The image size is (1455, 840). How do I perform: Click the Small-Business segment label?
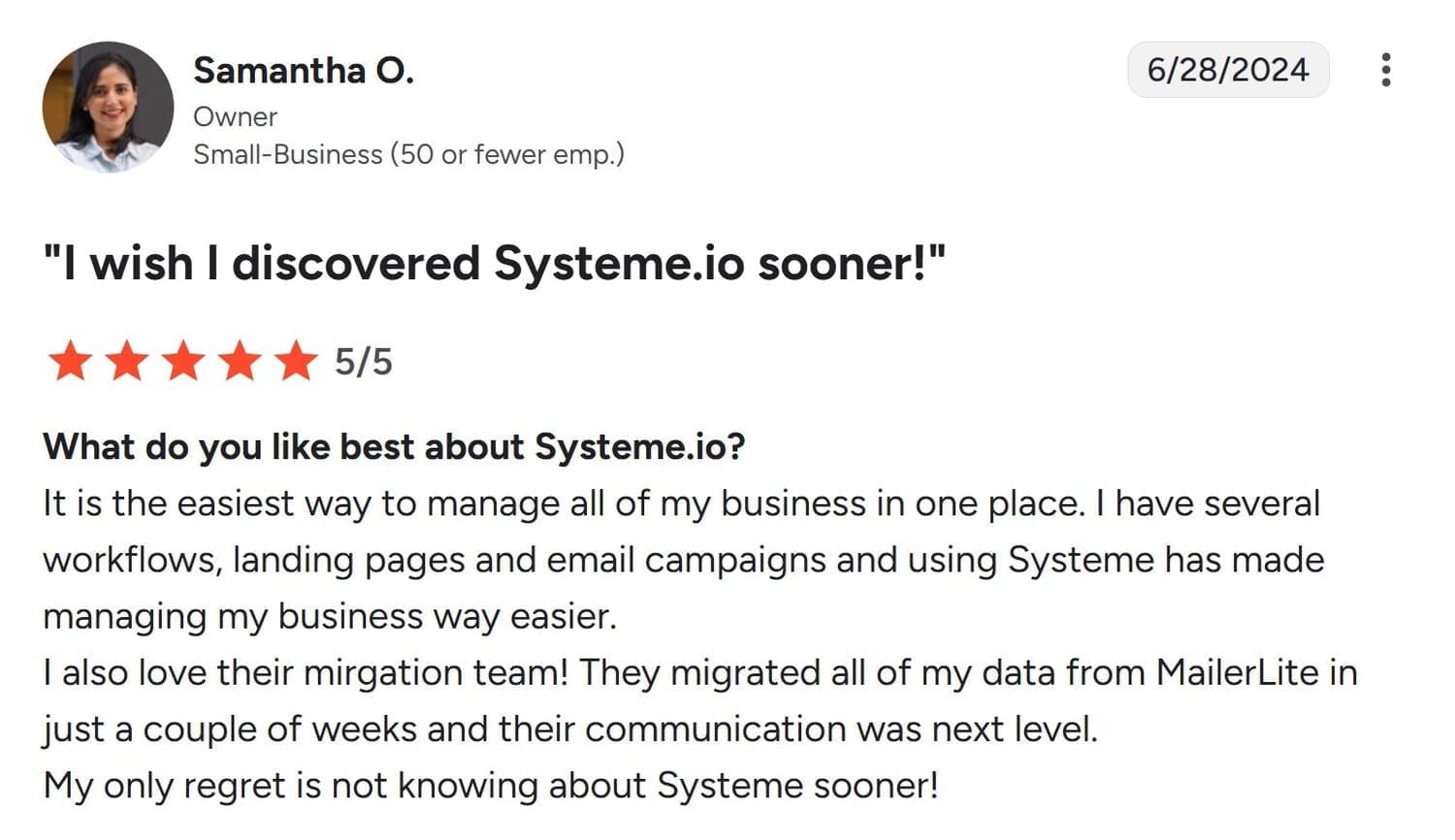[x=408, y=153]
